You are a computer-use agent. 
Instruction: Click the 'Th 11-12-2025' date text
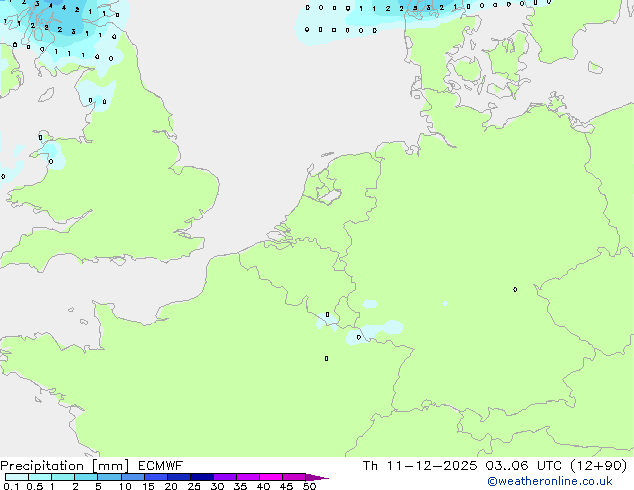pyautogui.click(x=420, y=466)
